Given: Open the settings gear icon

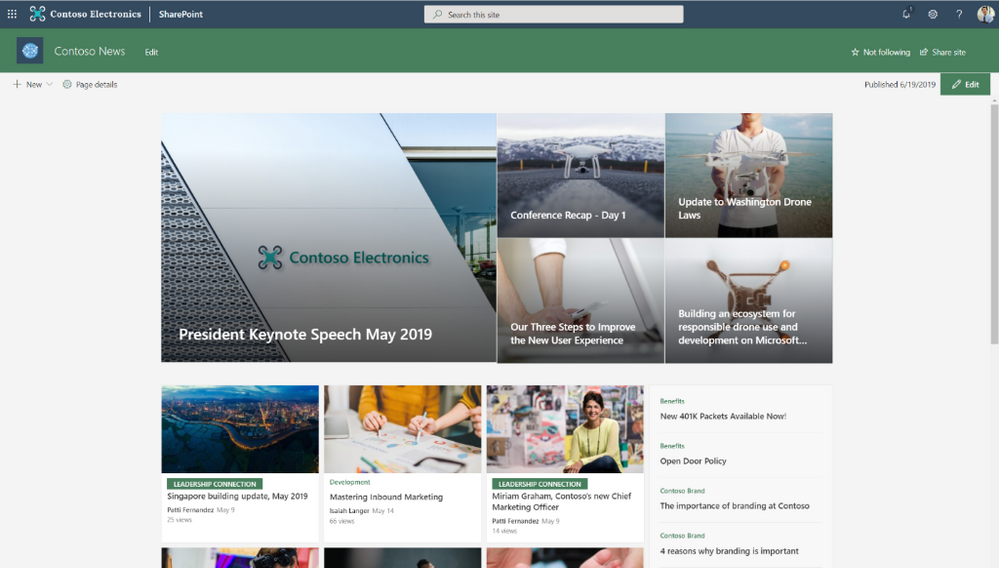Looking at the screenshot, I should (933, 14).
